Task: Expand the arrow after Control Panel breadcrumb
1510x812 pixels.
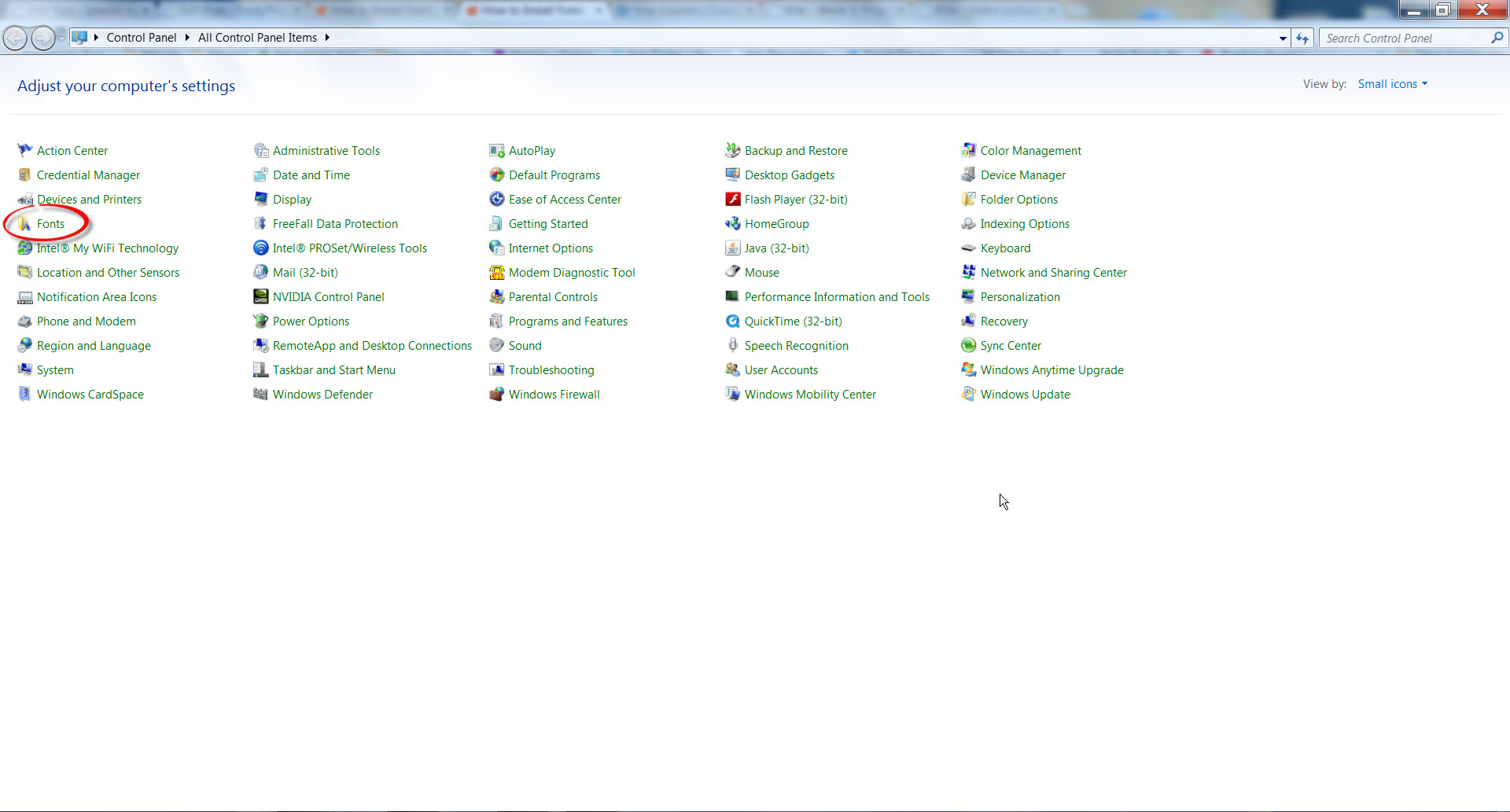Action: (187, 38)
